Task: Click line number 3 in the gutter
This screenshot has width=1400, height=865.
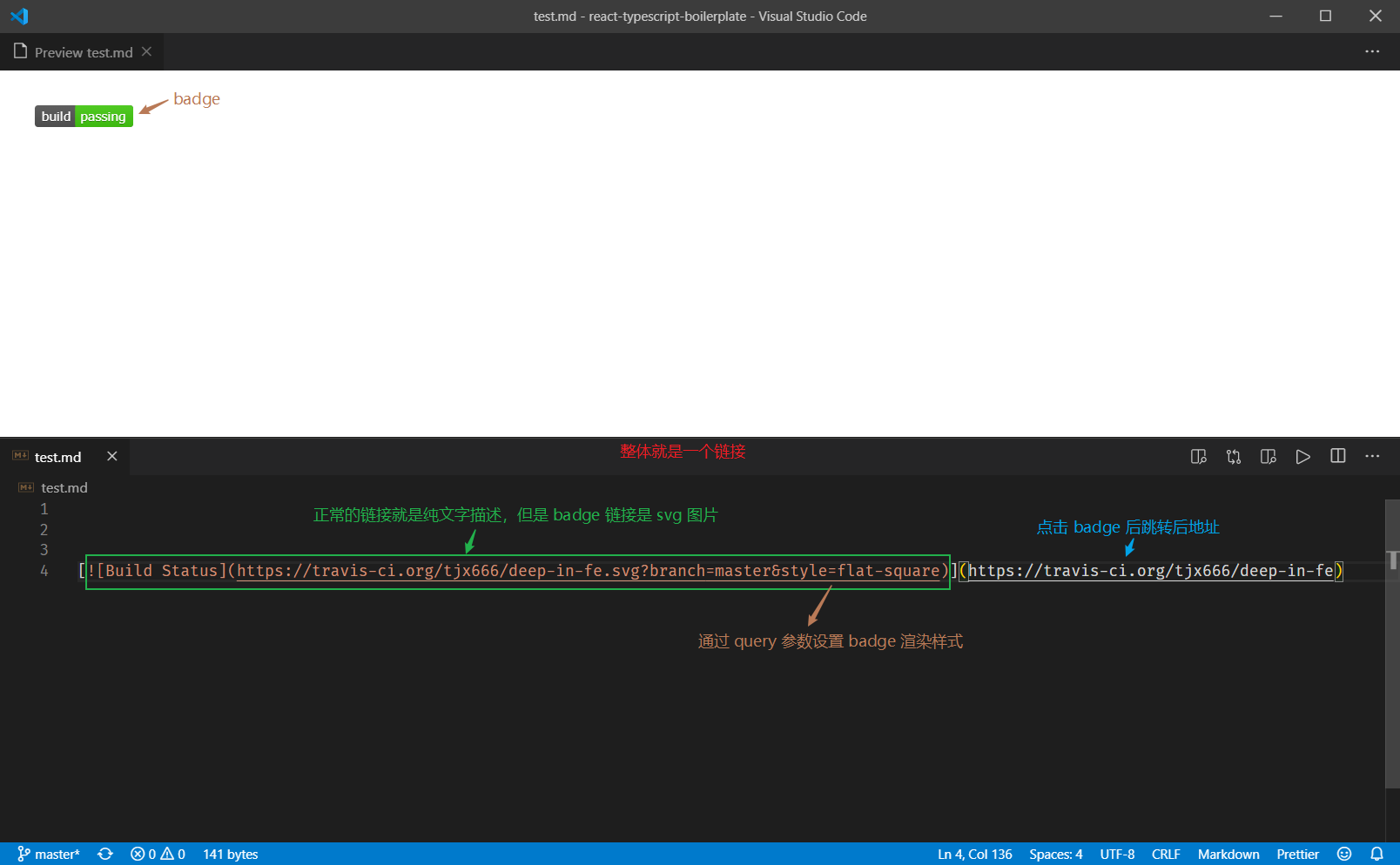Action: tap(44, 550)
